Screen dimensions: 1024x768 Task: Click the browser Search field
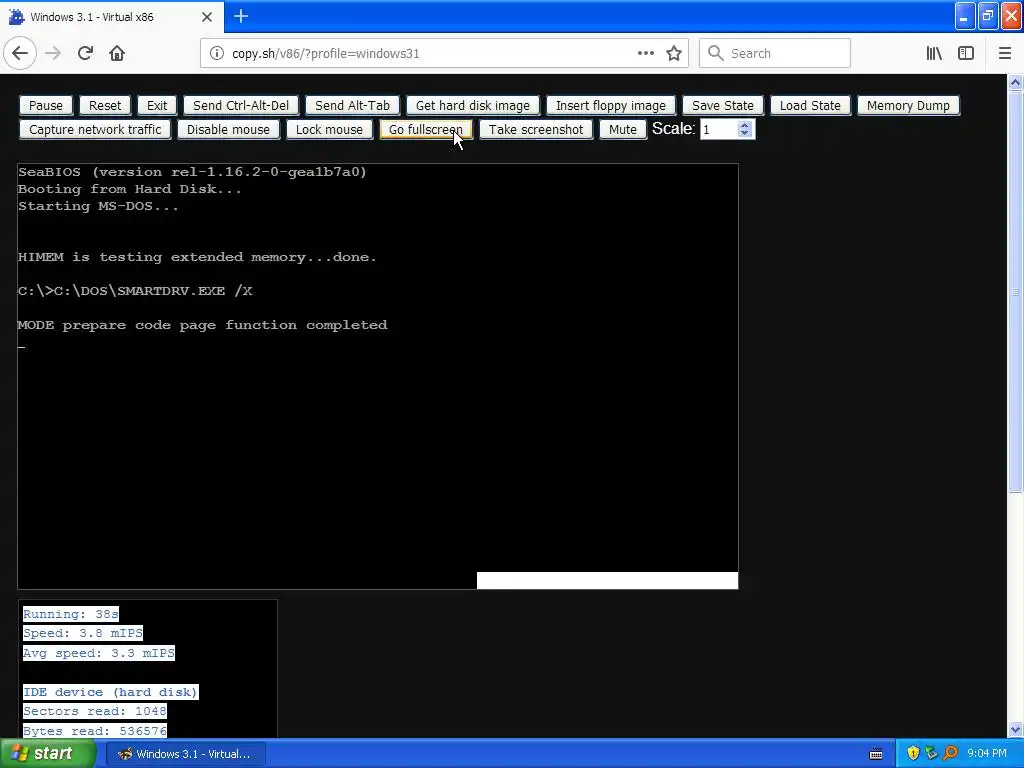point(775,54)
